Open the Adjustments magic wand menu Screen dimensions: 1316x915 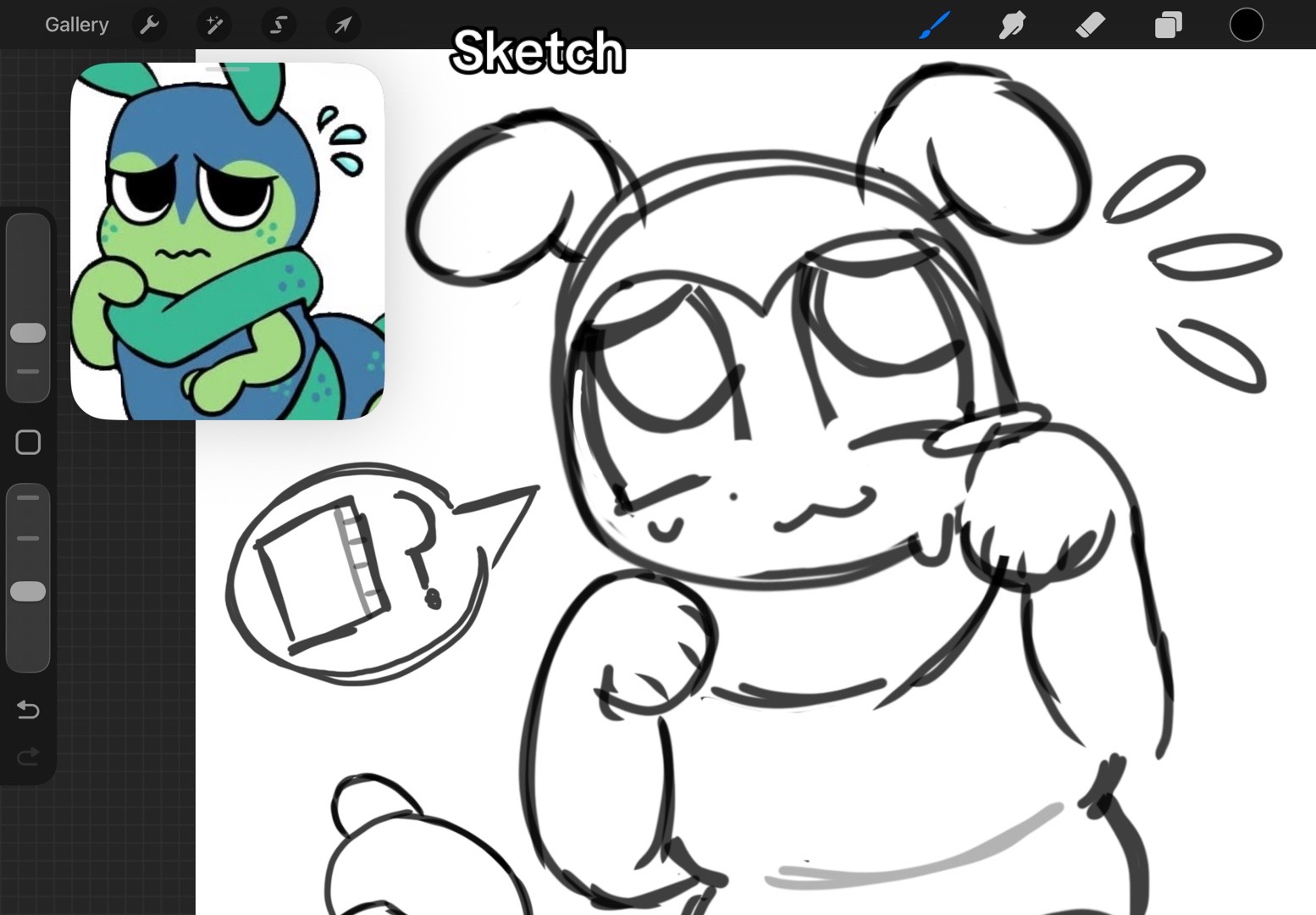point(214,25)
